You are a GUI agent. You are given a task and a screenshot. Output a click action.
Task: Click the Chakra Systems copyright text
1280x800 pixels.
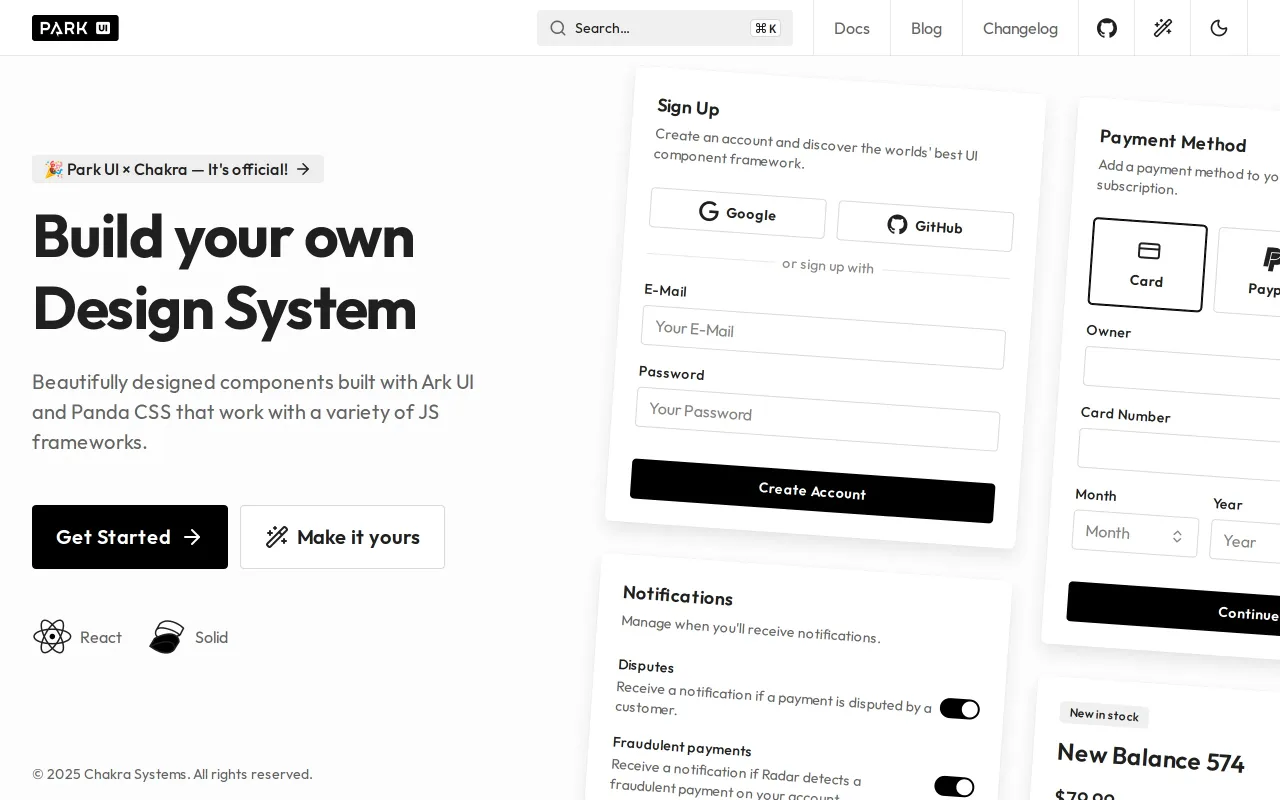[172, 774]
